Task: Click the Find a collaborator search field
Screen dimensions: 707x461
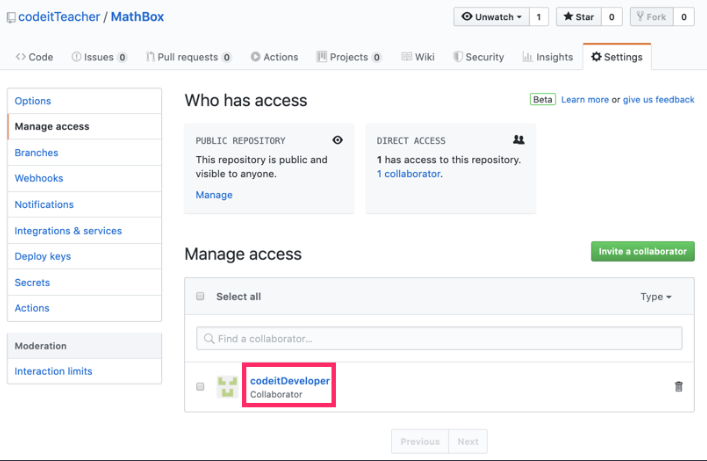Action: click(439, 338)
